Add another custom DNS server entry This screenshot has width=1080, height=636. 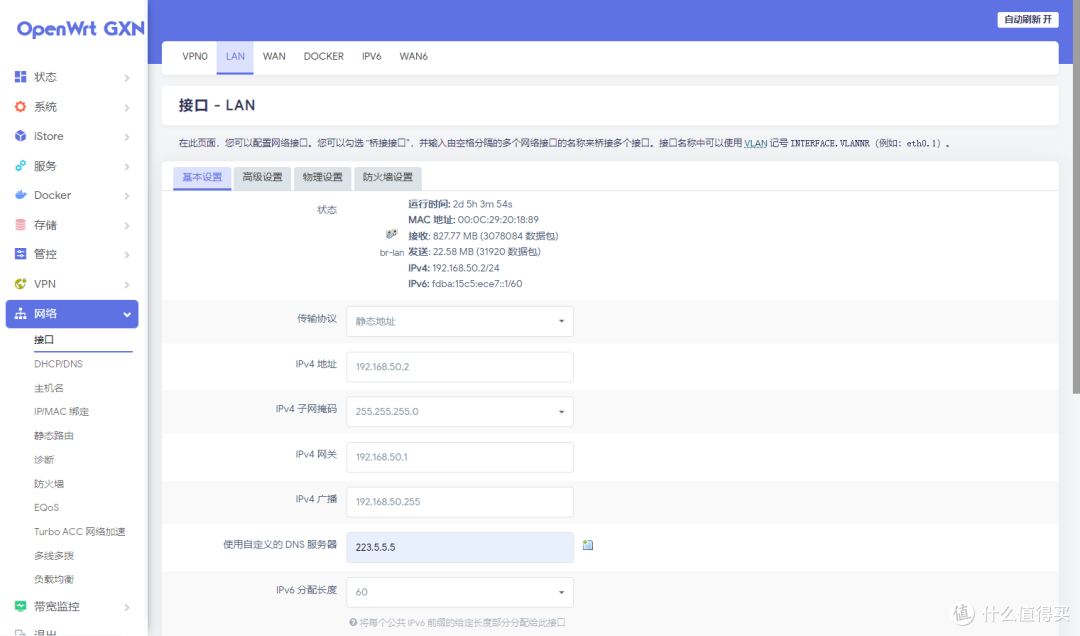point(587,544)
